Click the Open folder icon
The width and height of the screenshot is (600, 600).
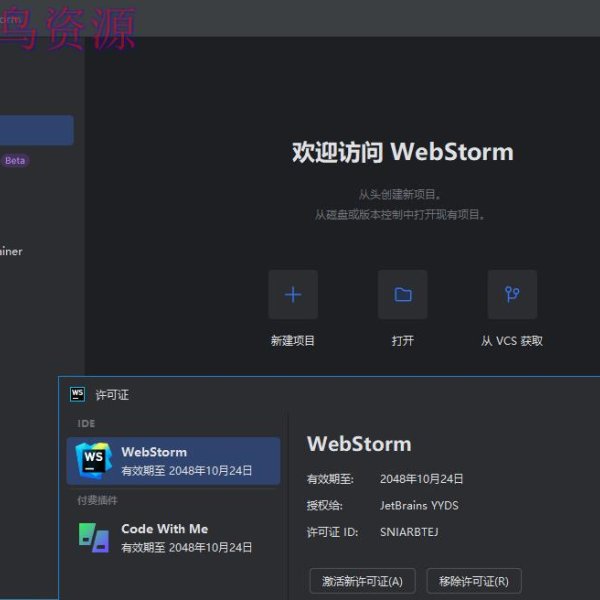click(x=403, y=294)
